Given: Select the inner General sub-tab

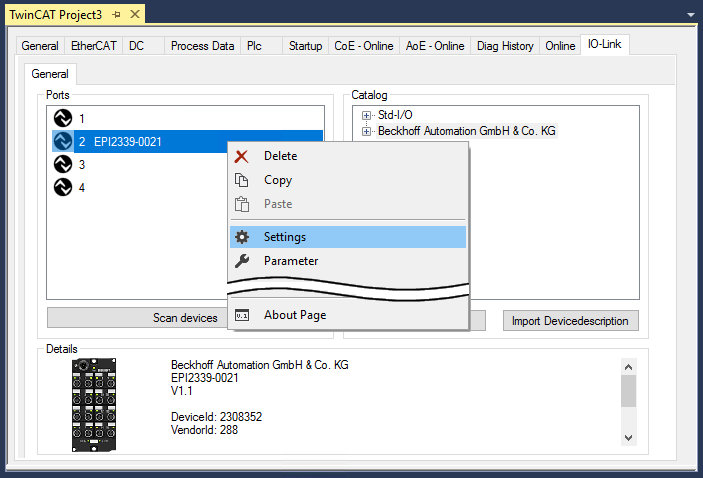Looking at the screenshot, I should [50, 74].
